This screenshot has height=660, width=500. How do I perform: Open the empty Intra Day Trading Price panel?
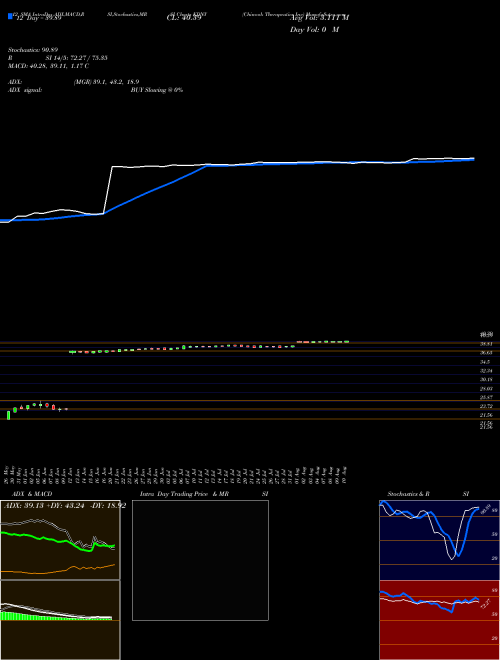(200, 560)
